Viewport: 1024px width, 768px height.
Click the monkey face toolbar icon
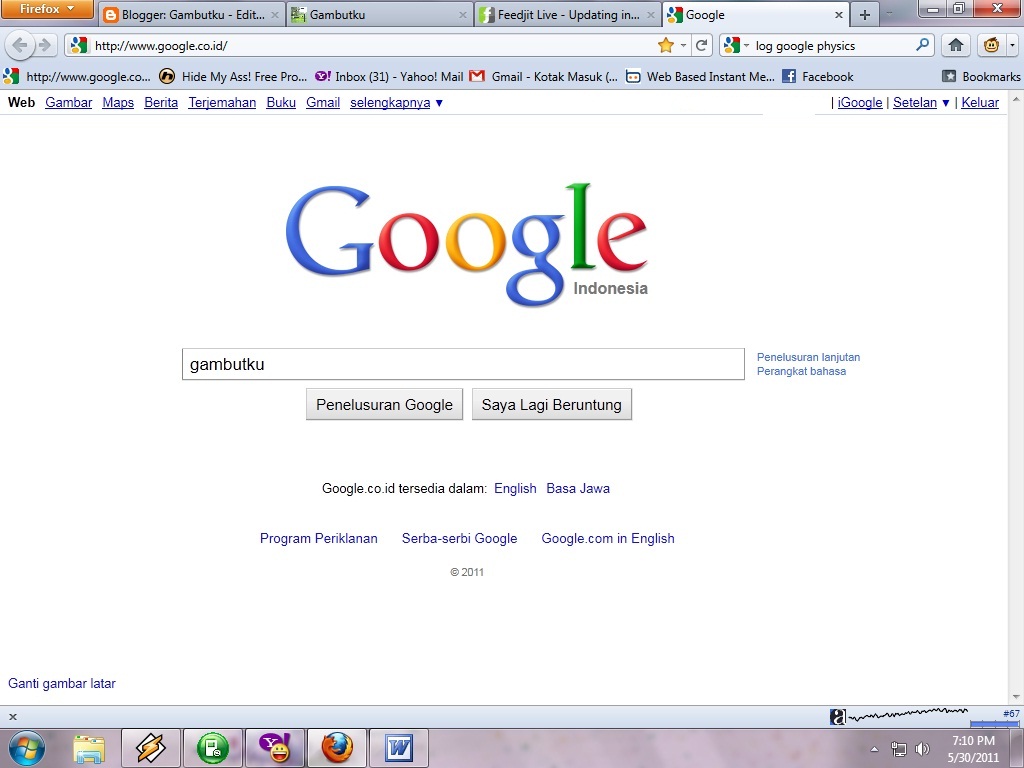[991, 45]
